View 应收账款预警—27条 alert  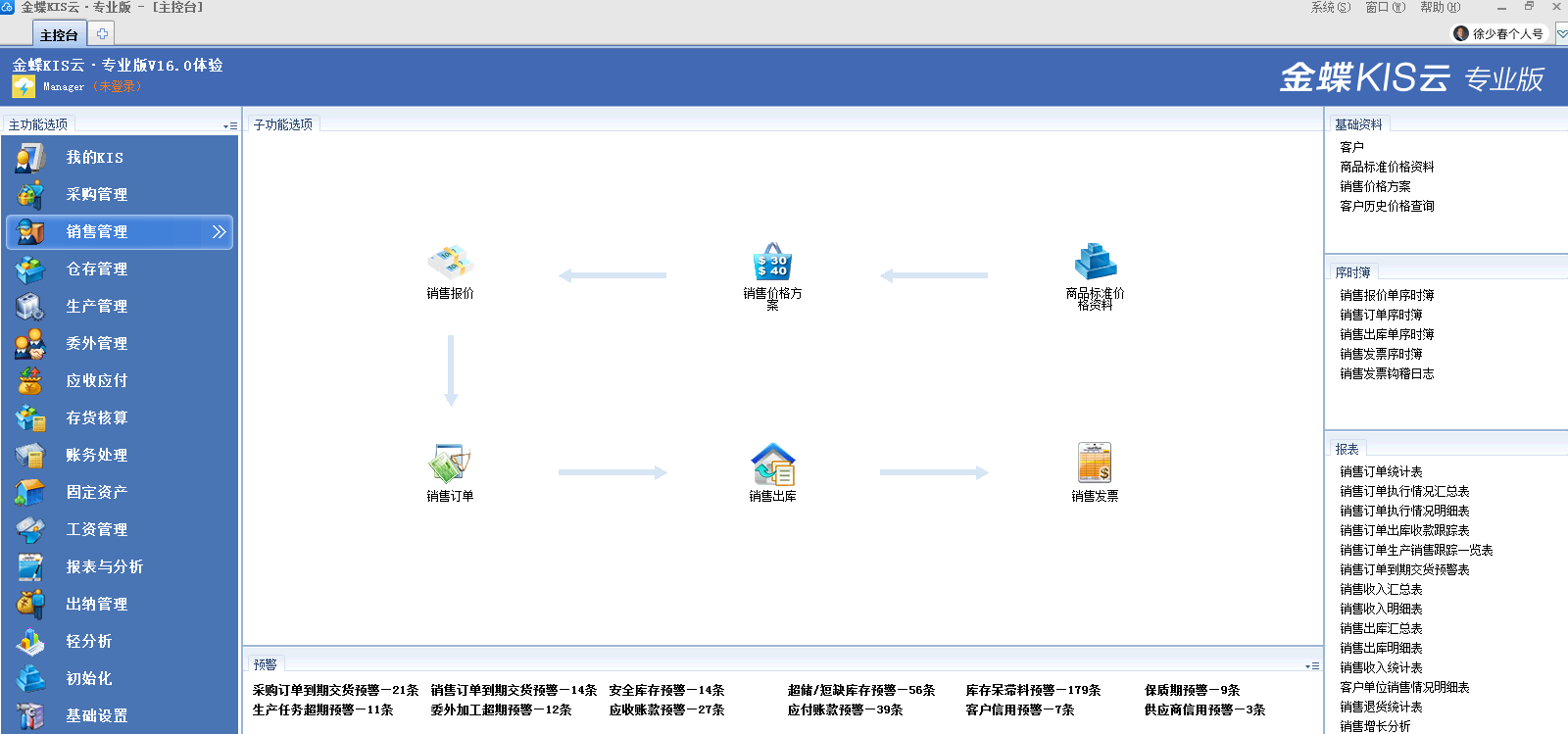coord(666,710)
